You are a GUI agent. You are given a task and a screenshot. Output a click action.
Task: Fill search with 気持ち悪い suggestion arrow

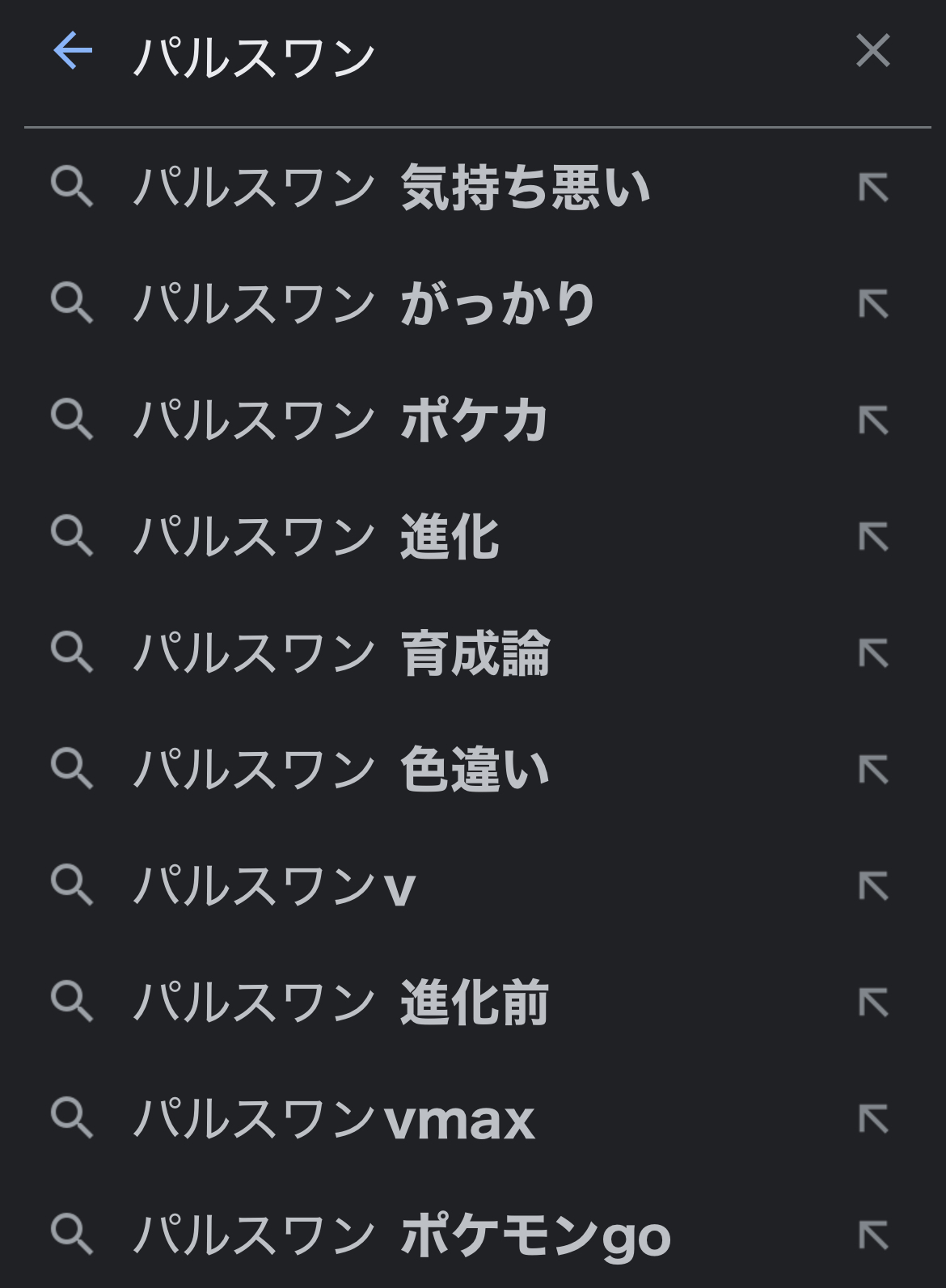coord(873,188)
